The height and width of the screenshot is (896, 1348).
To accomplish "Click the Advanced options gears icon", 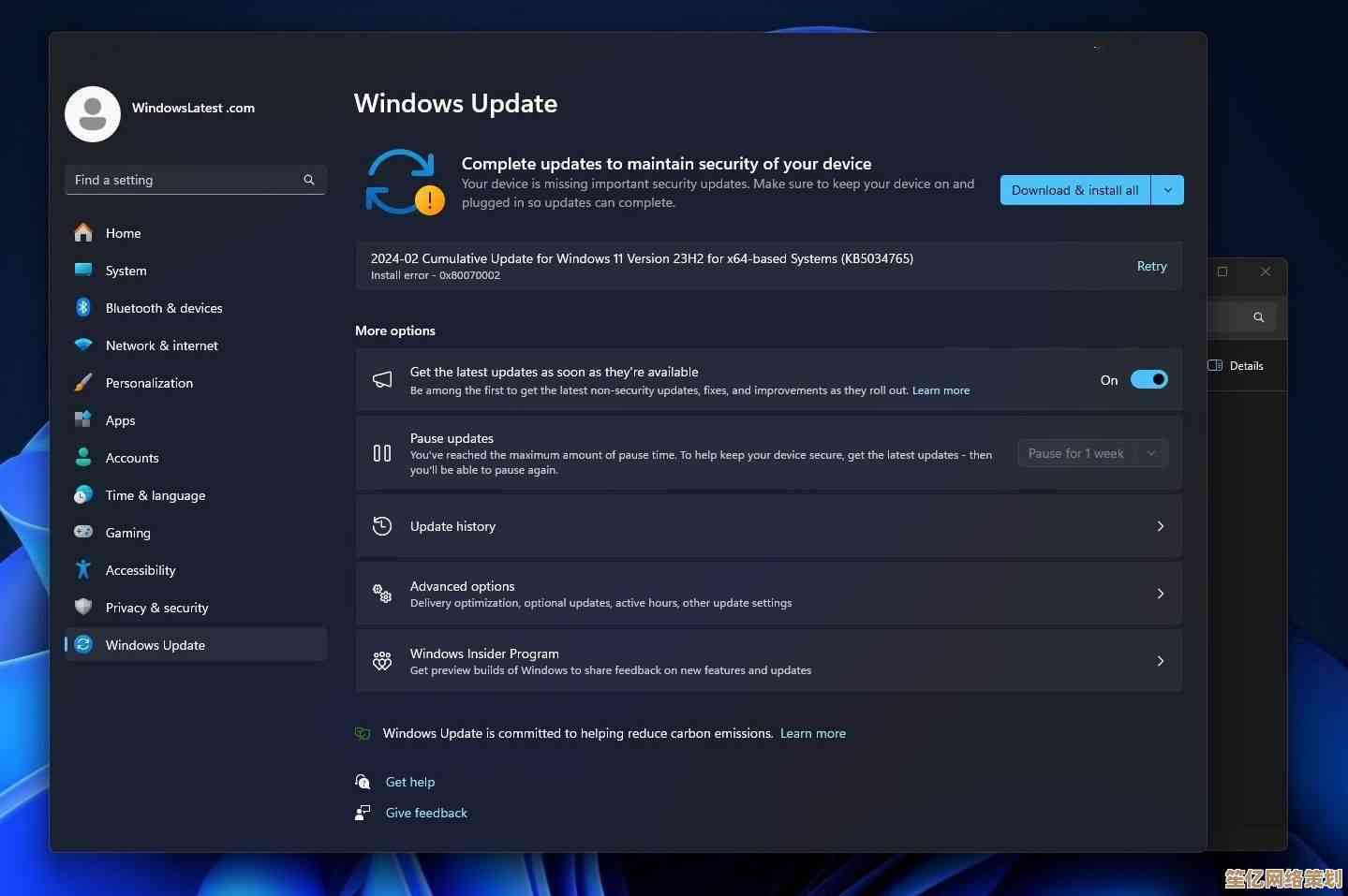I will click(x=382, y=594).
